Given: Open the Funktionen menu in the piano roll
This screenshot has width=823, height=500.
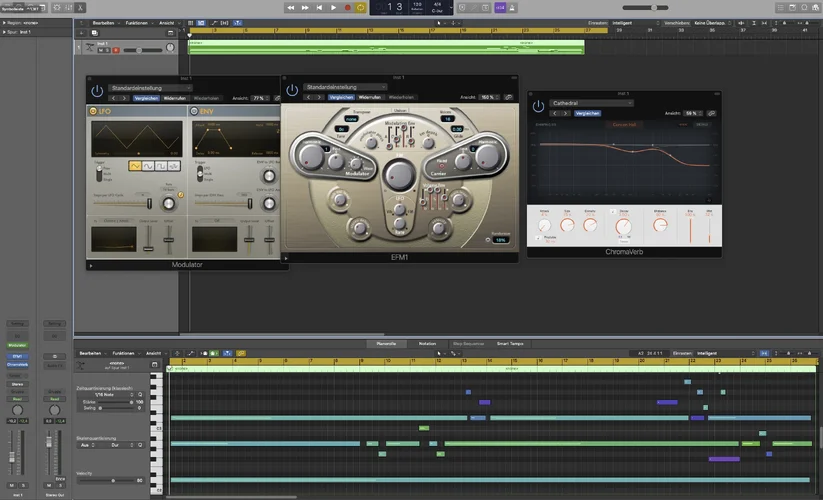Looking at the screenshot, I should coord(123,353).
